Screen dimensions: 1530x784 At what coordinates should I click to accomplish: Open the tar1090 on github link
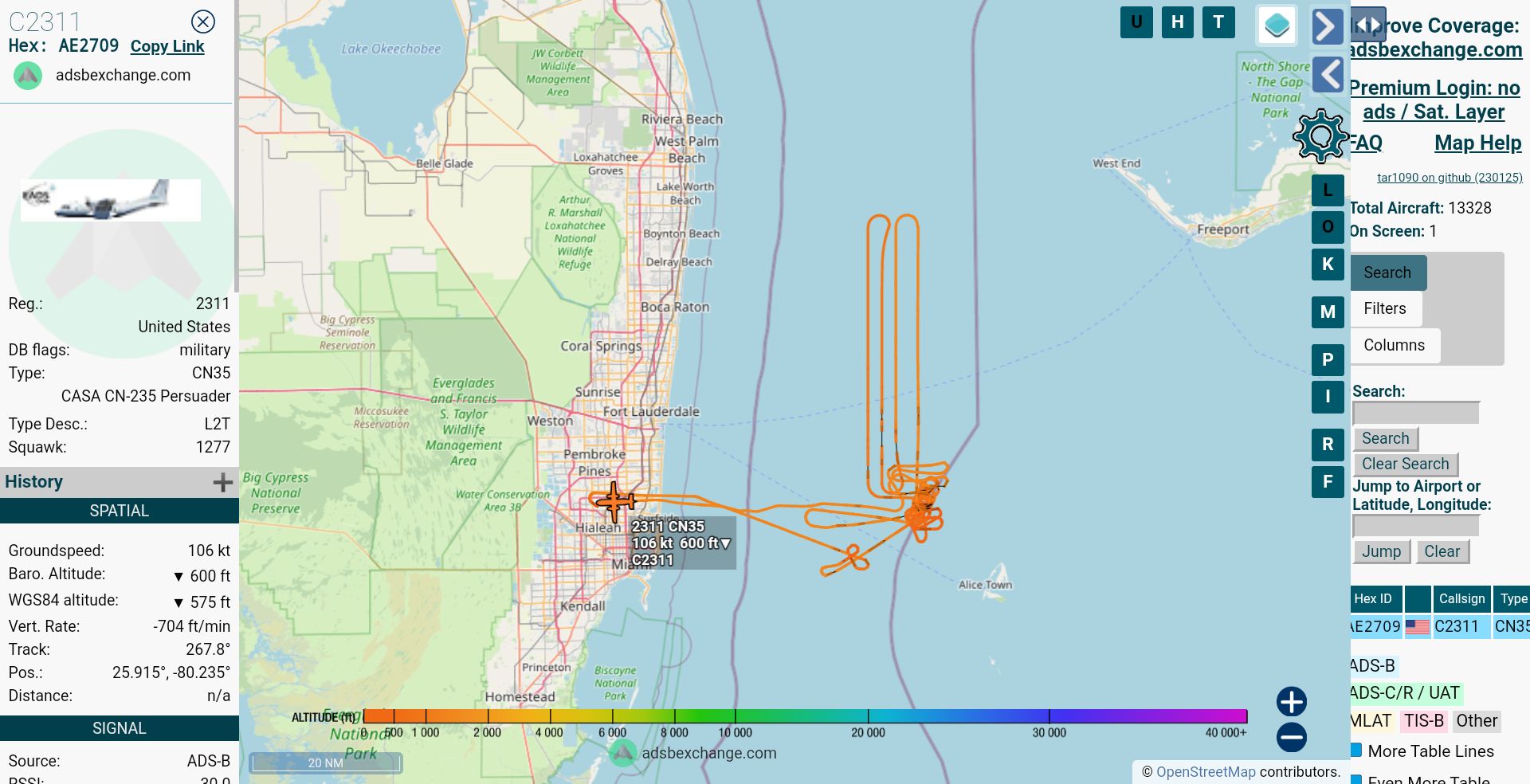tap(1450, 178)
